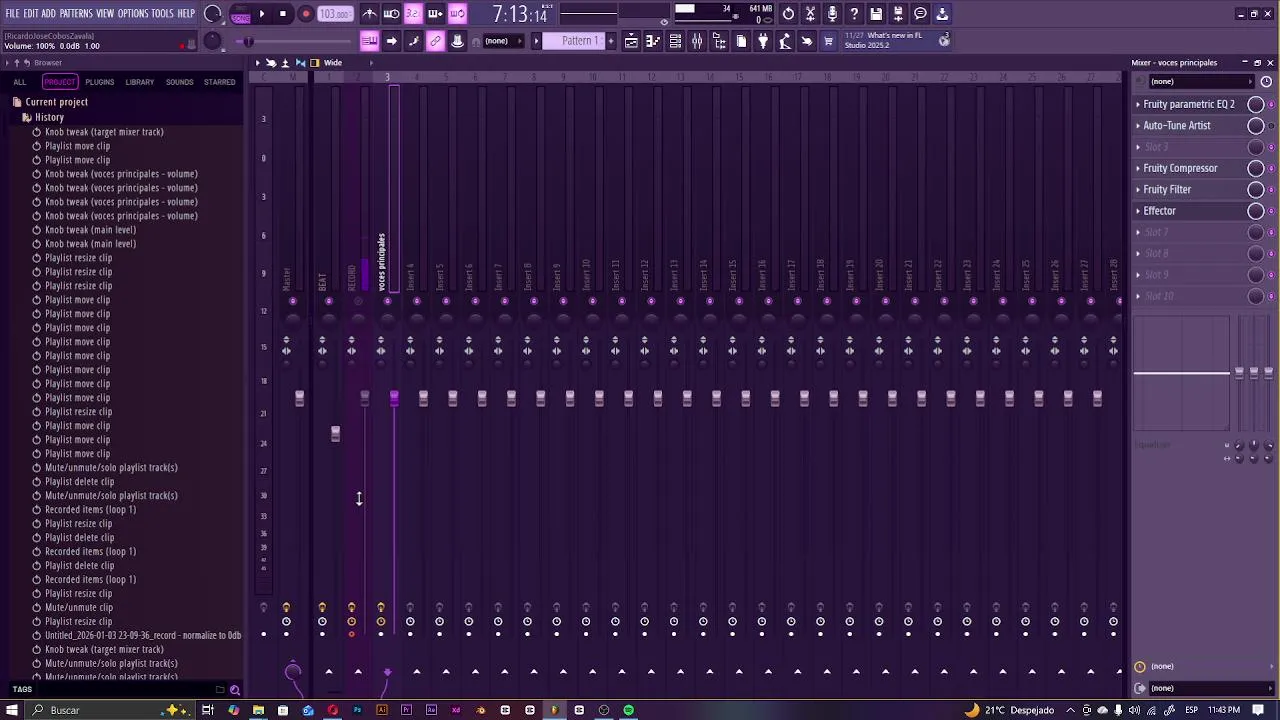Viewport: 1280px width, 720px height.
Task: Click the browser search magnifier icon
Action: [x=235, y=689]
